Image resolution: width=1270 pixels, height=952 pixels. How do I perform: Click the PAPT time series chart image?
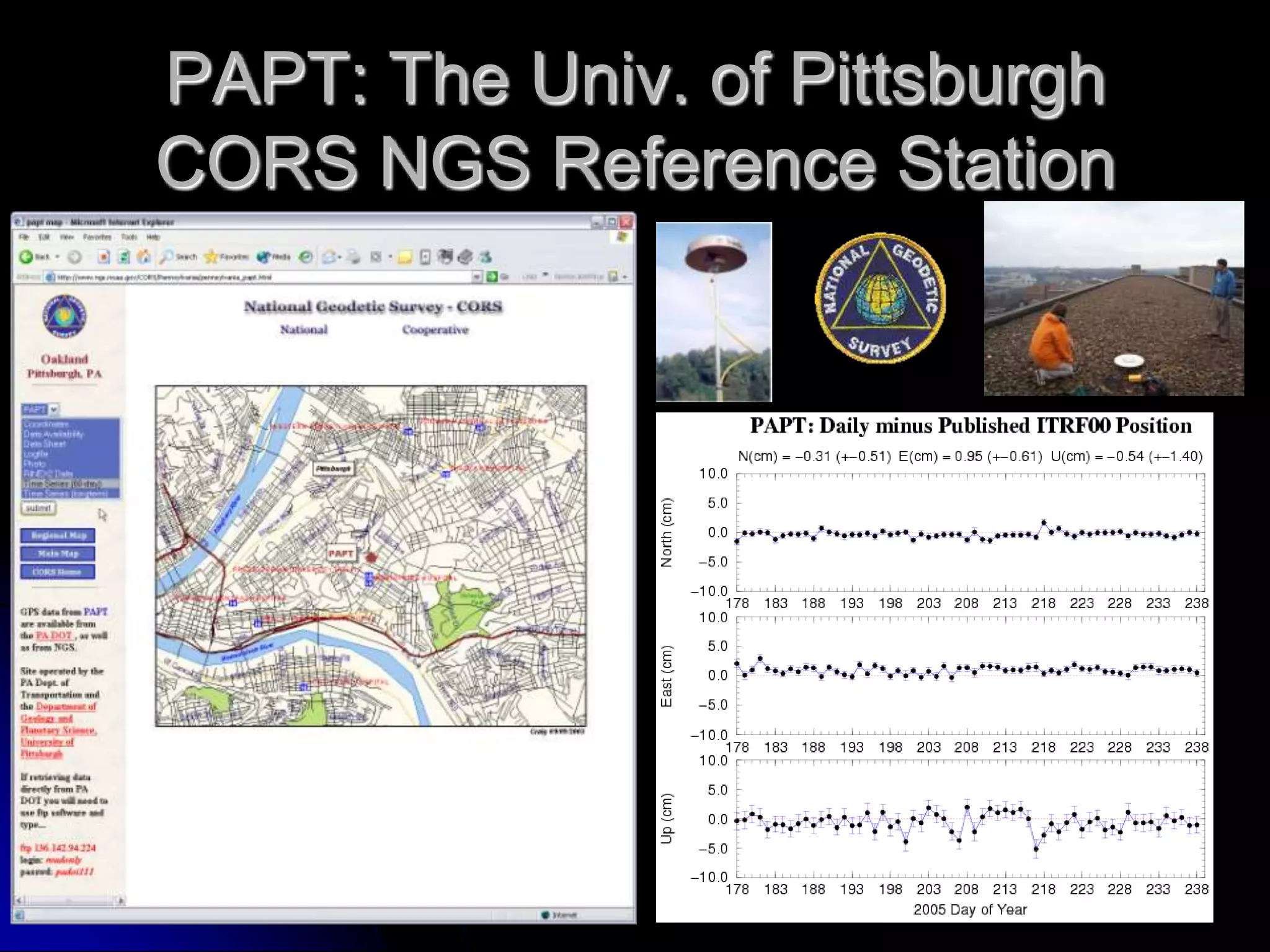pos(935,667)
